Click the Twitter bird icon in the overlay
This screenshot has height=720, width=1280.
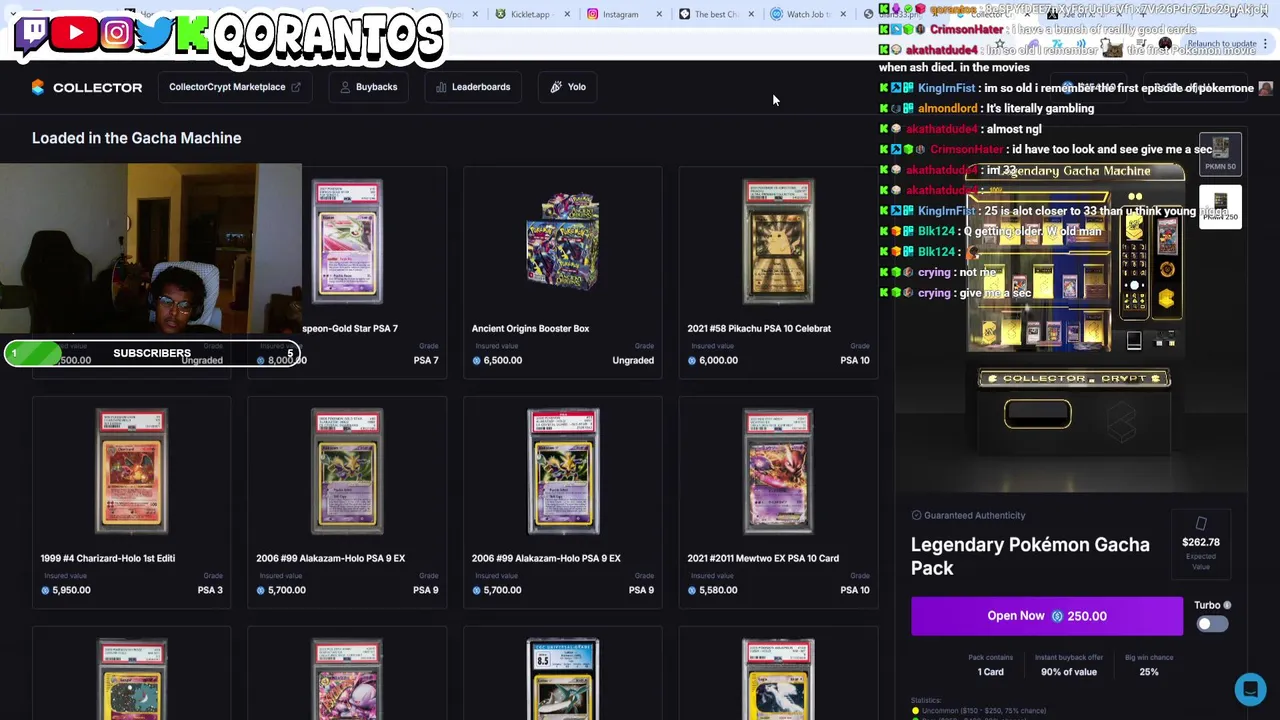(155, 33)
